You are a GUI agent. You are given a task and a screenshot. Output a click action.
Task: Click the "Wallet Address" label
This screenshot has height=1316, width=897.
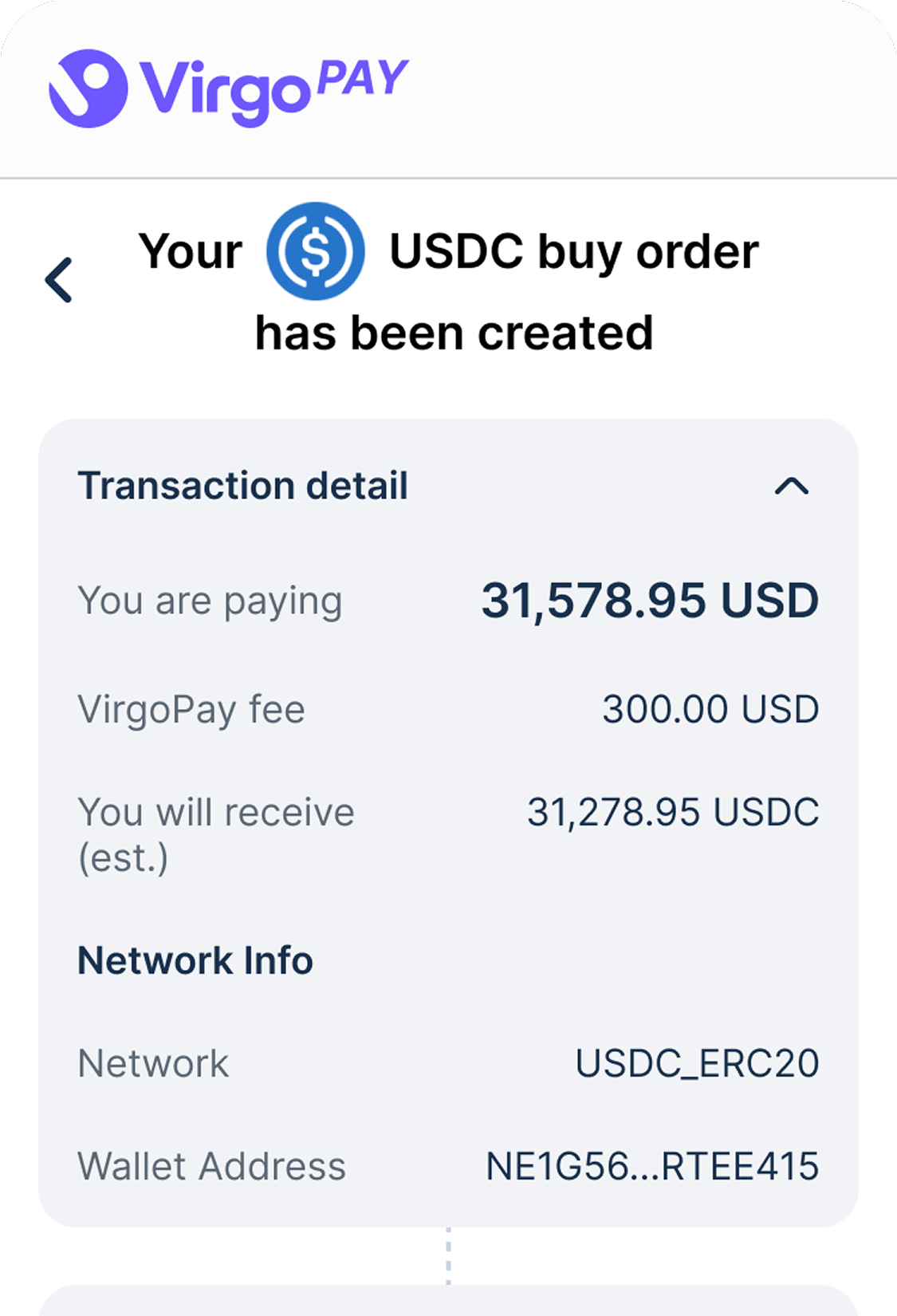(211, 1166)
